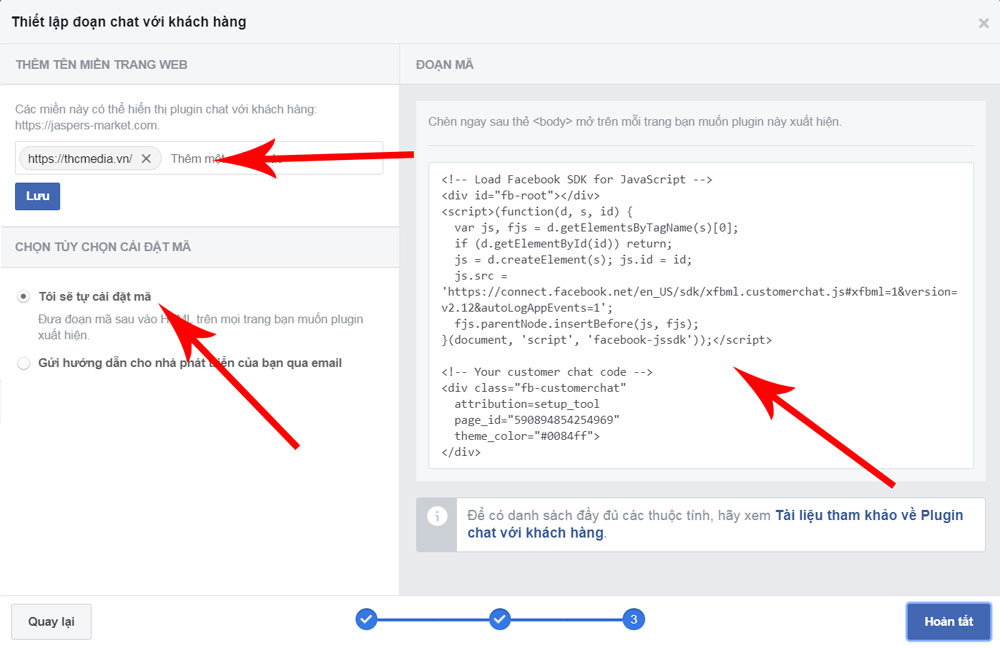Image resolution: width=1000 pixels, height=648 pixels.
Task: Click the Load Facebook SDK comment line
Action: (x=577, y=179)
